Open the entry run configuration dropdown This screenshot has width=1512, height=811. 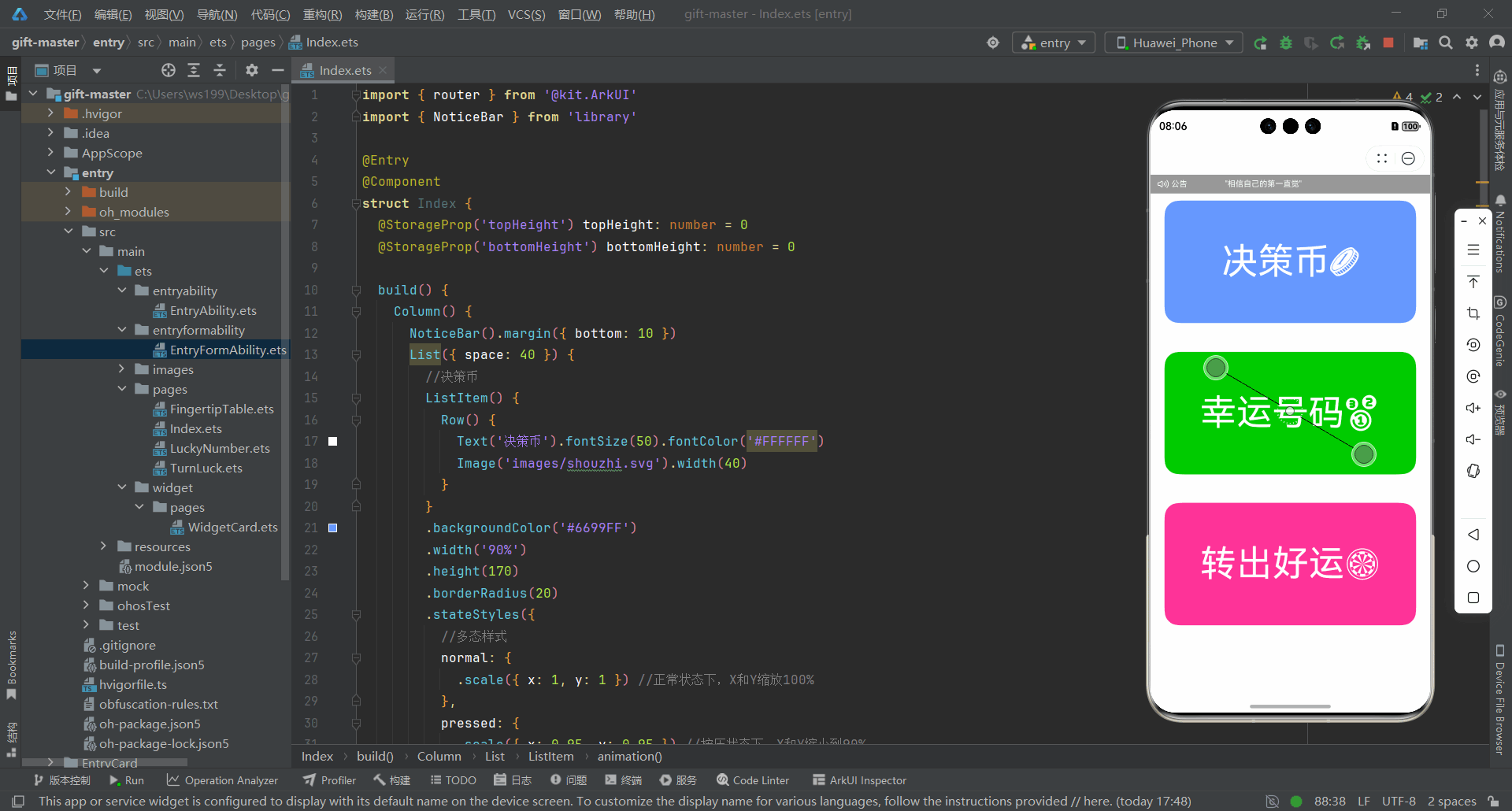point(1054,43)
